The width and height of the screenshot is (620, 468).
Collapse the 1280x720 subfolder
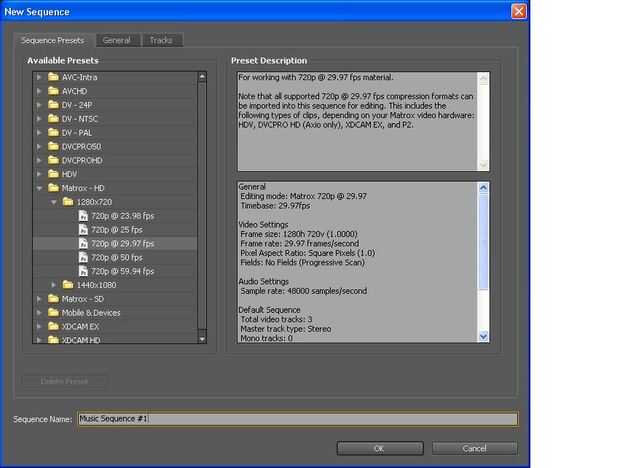53,202
